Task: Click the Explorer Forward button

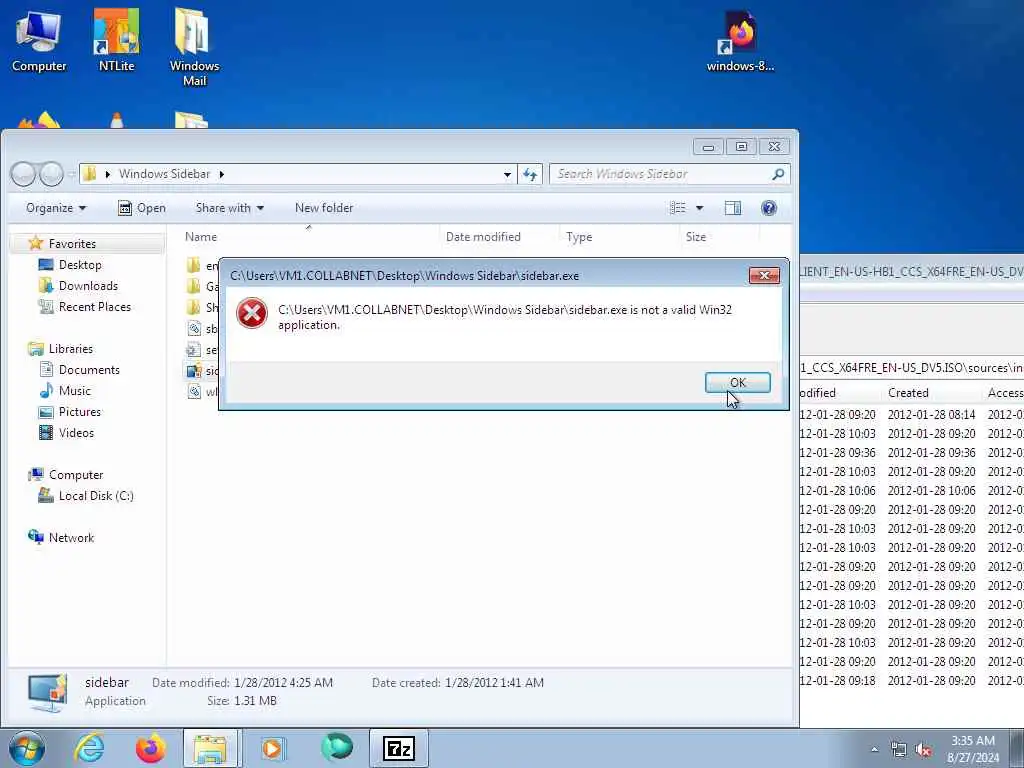Action: (x=51, y=174)
